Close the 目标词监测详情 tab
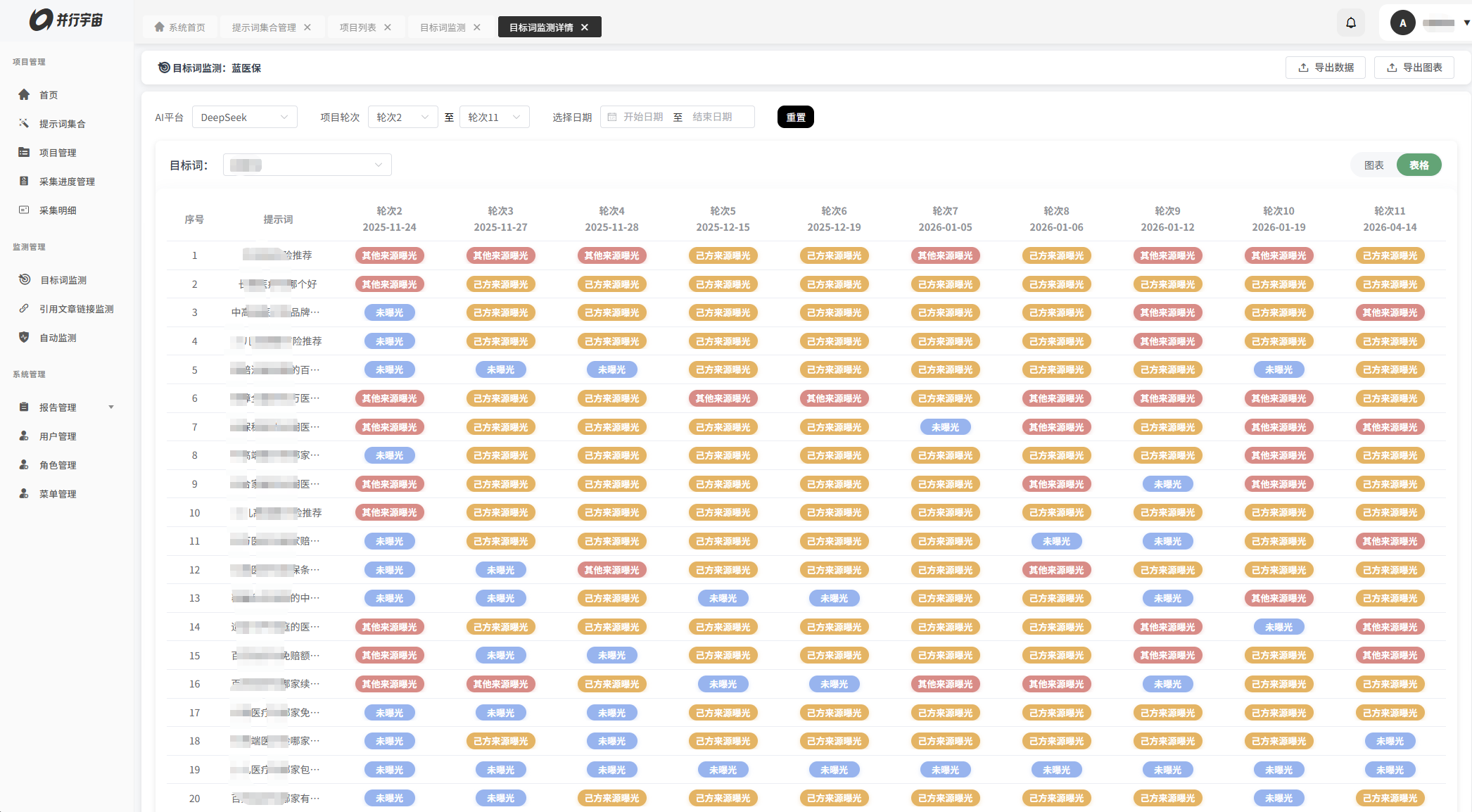The width and height of the screenshot is (1472, 812). click(585, 27)
